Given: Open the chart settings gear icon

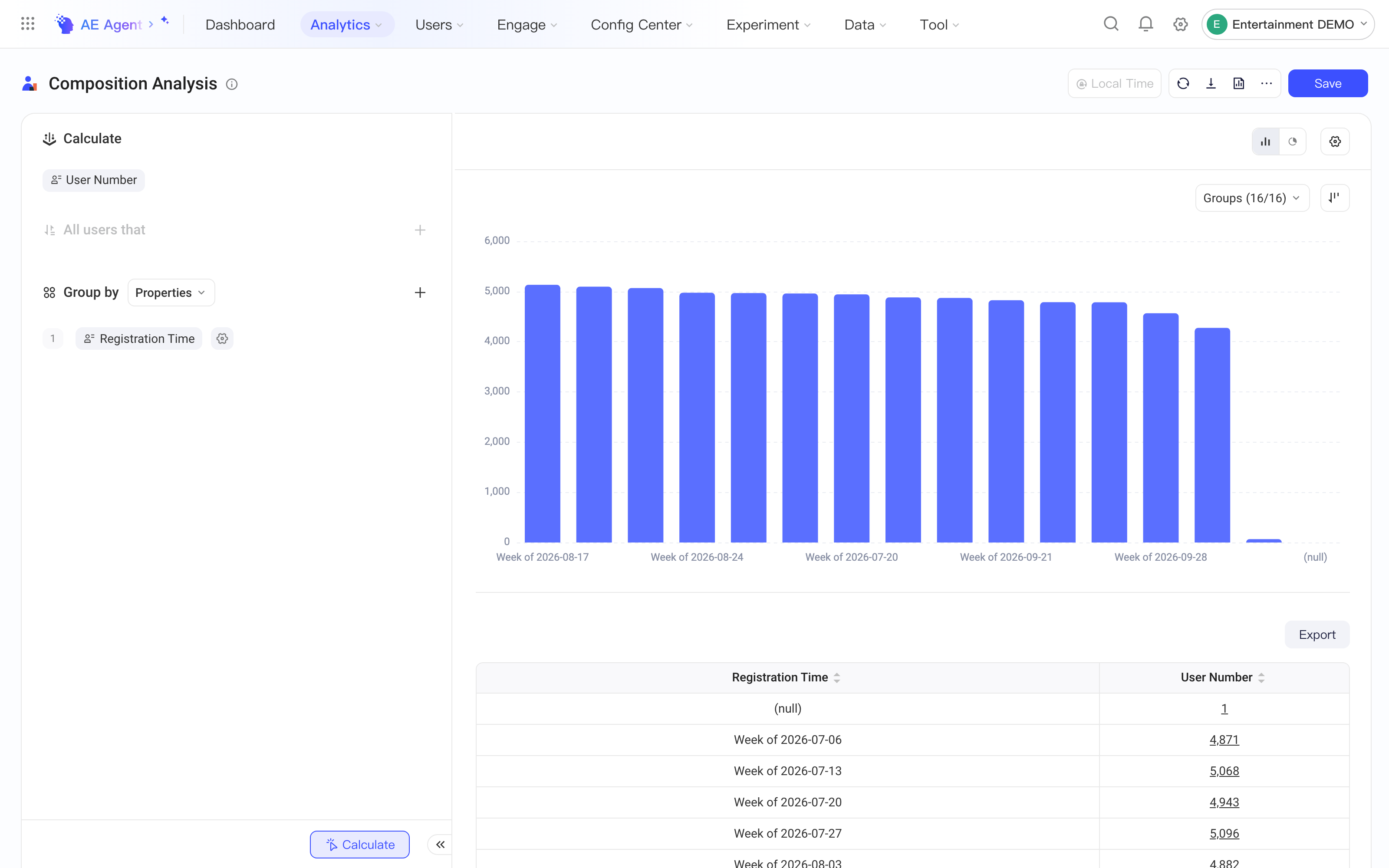Looking at the screenshot, I should tap(1335, 142).
